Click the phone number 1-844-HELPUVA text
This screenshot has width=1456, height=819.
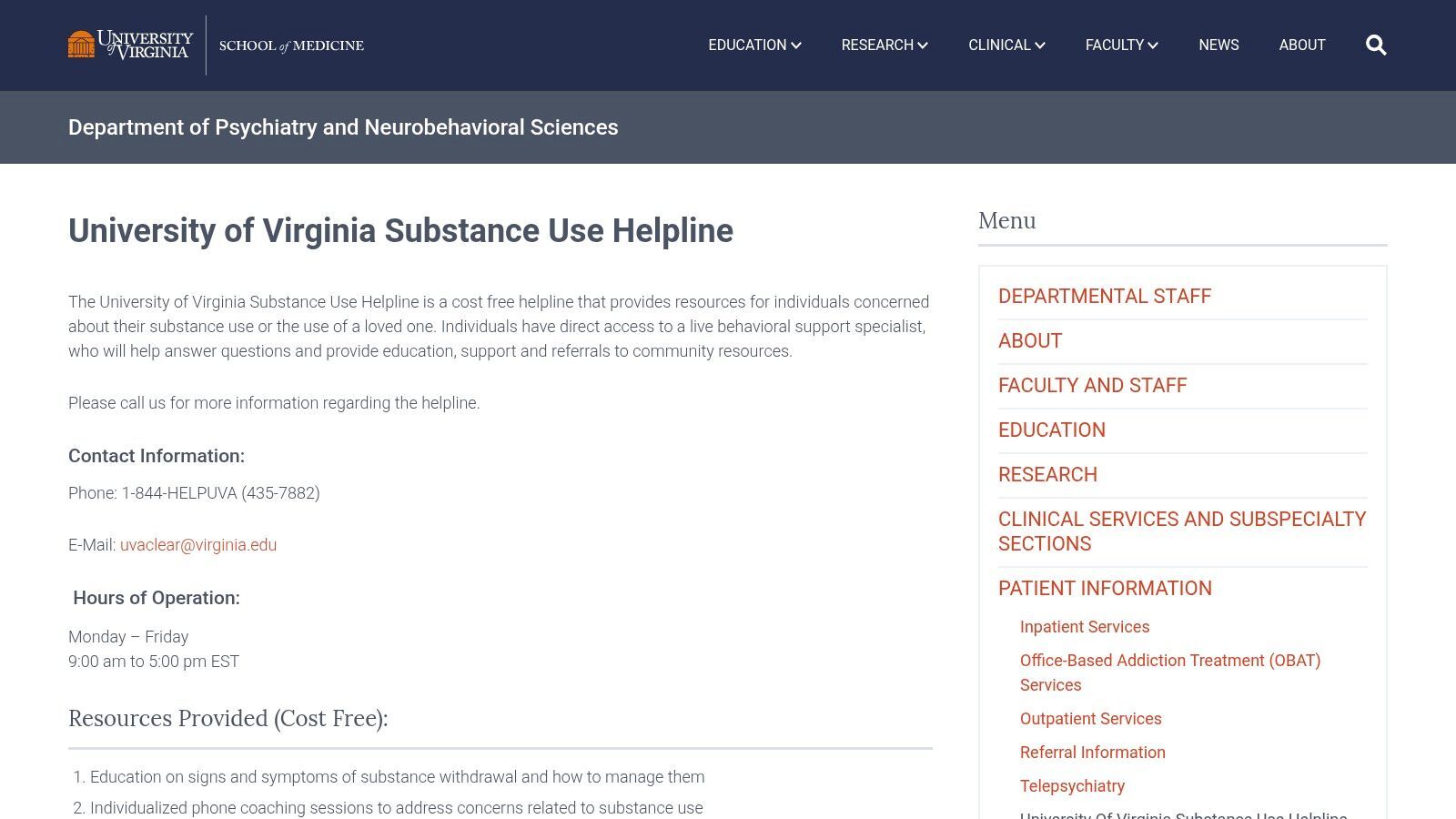click(221, 493)
